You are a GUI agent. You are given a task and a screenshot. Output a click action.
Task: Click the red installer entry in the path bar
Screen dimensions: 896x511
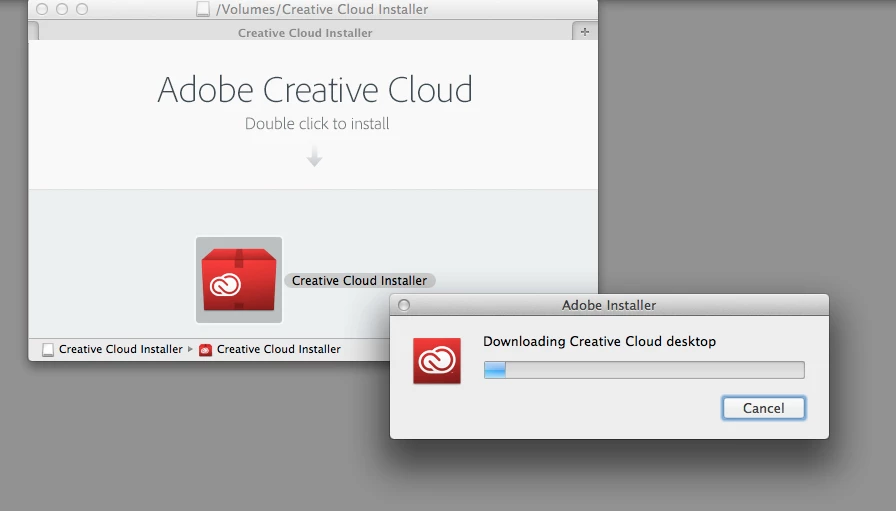point(270,349)
